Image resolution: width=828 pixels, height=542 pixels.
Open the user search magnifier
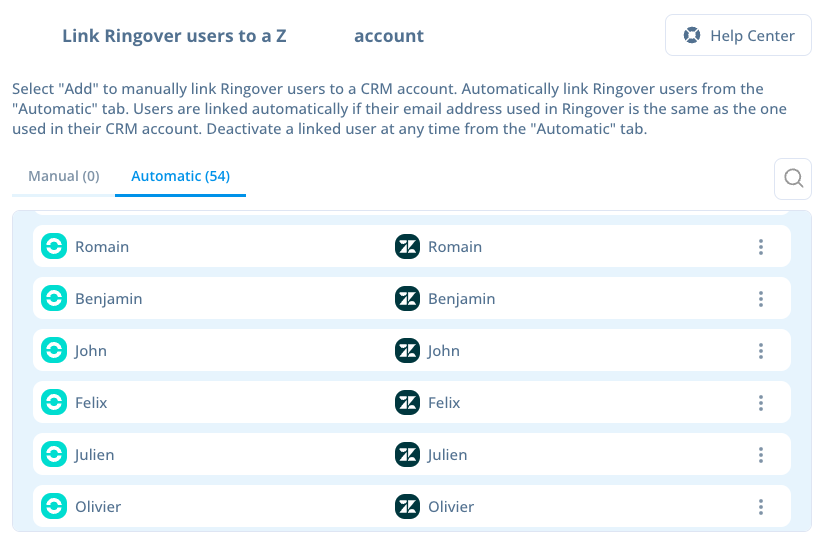pyautogui.click(x=793, y=179)
